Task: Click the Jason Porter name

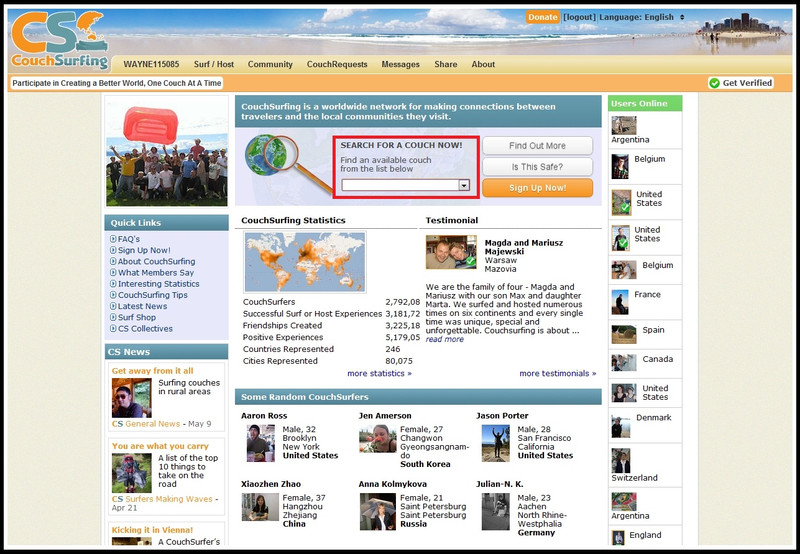Action: (x=502, y=416)
